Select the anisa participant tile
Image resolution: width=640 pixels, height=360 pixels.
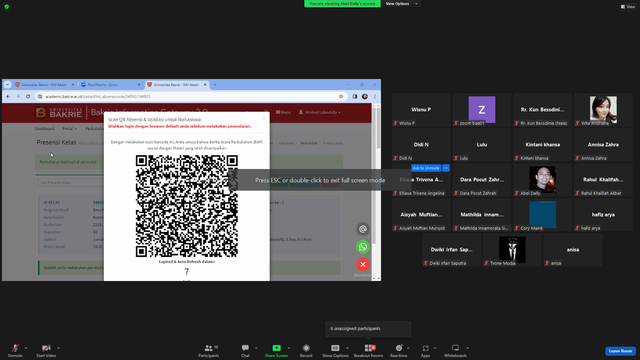[x=573, y=250]
